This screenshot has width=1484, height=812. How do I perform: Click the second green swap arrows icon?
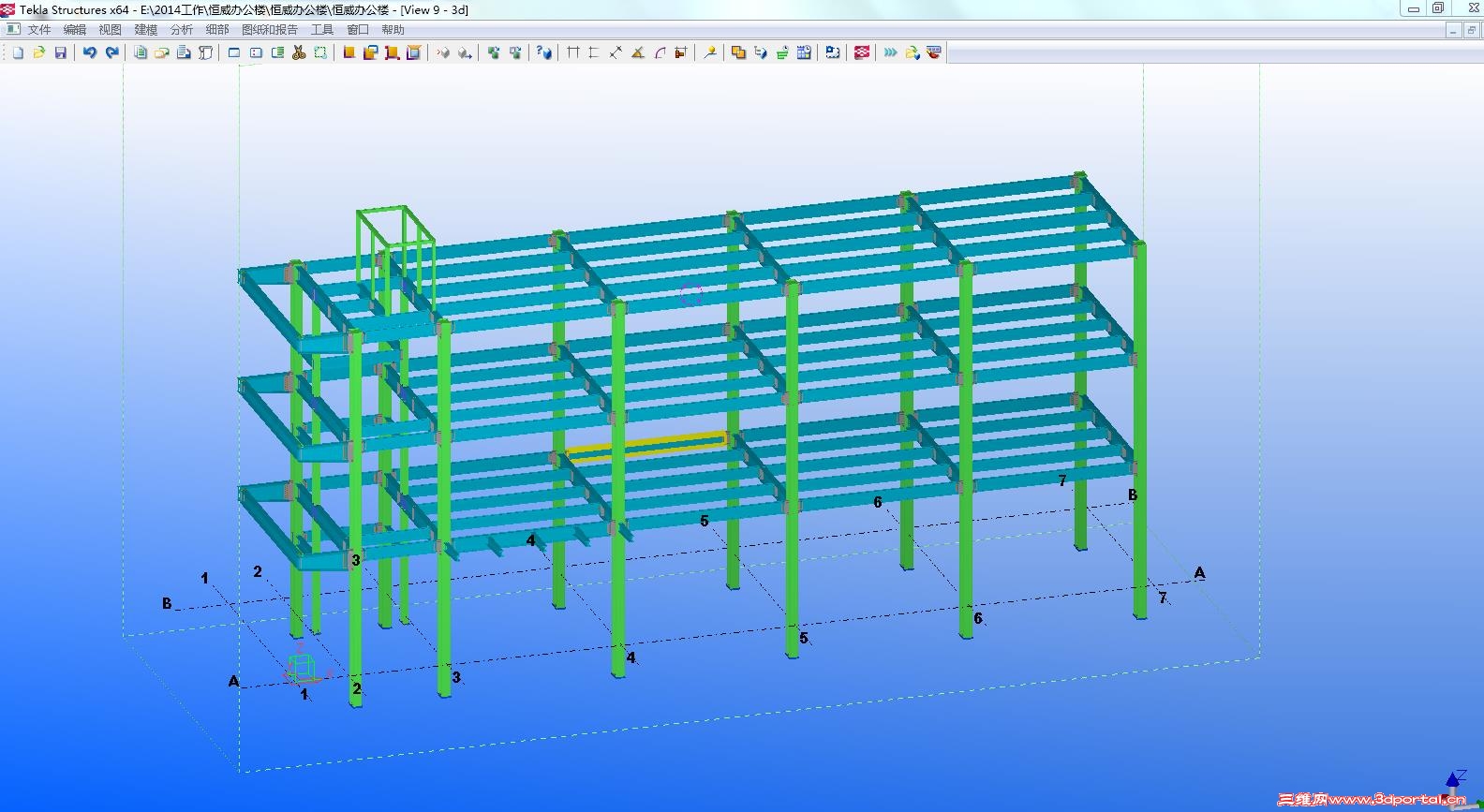tap(515, 52)
